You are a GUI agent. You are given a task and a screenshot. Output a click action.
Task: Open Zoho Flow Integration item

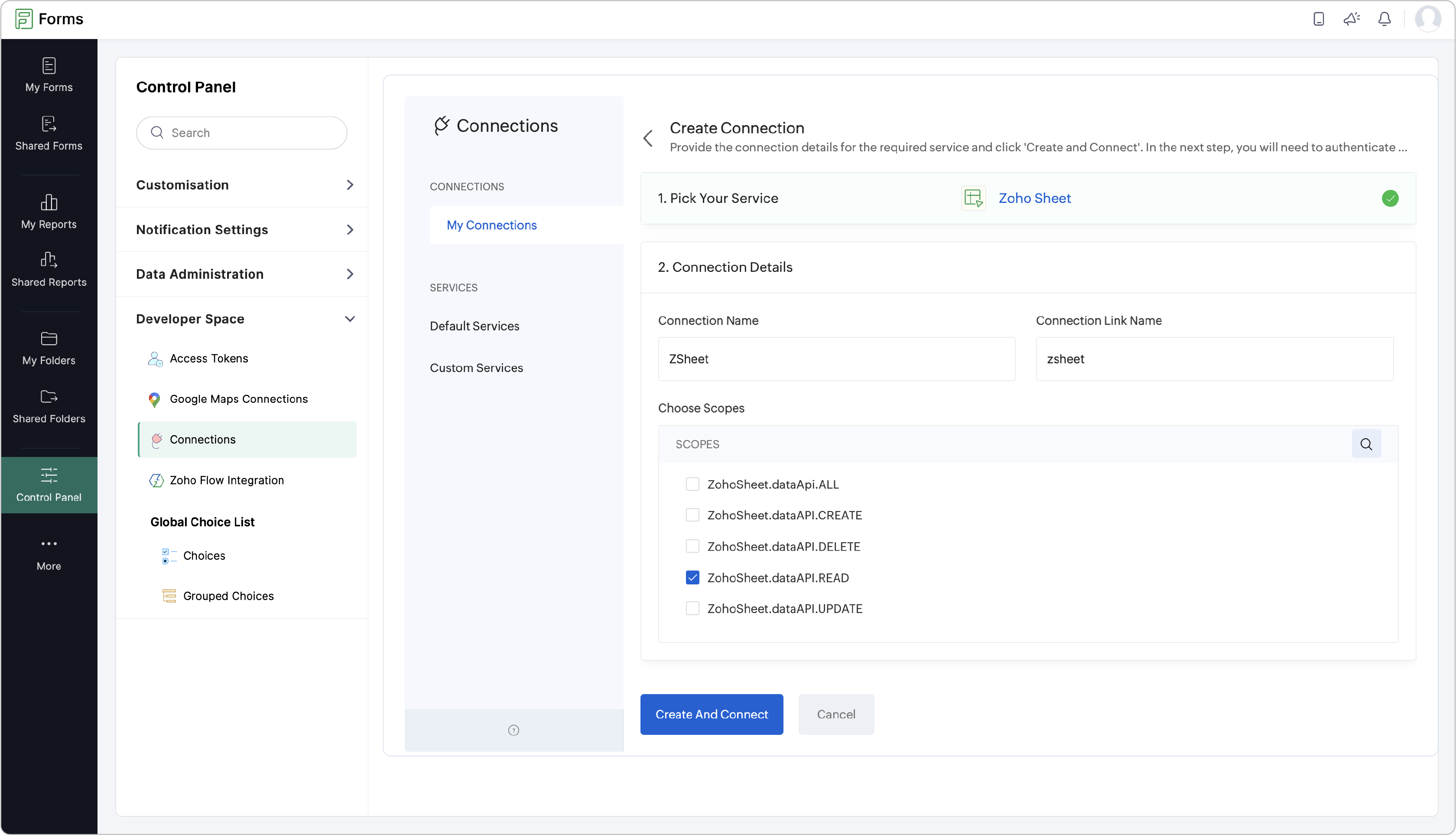point(227,480)
